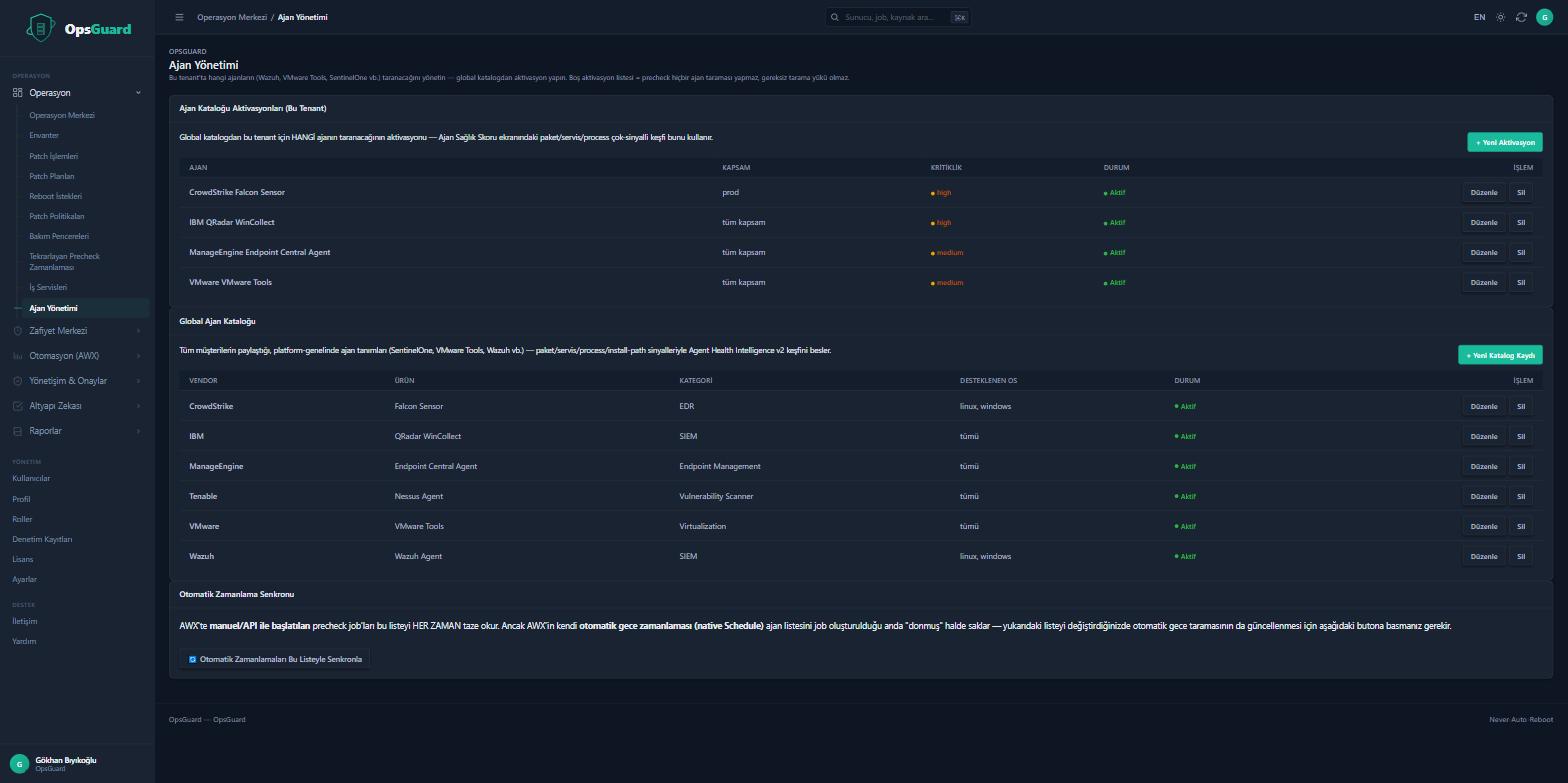Image resolution: width=1568 pixels, height=783 pixels.
Task: Open Profil link in sidebar
Action: 21,499
